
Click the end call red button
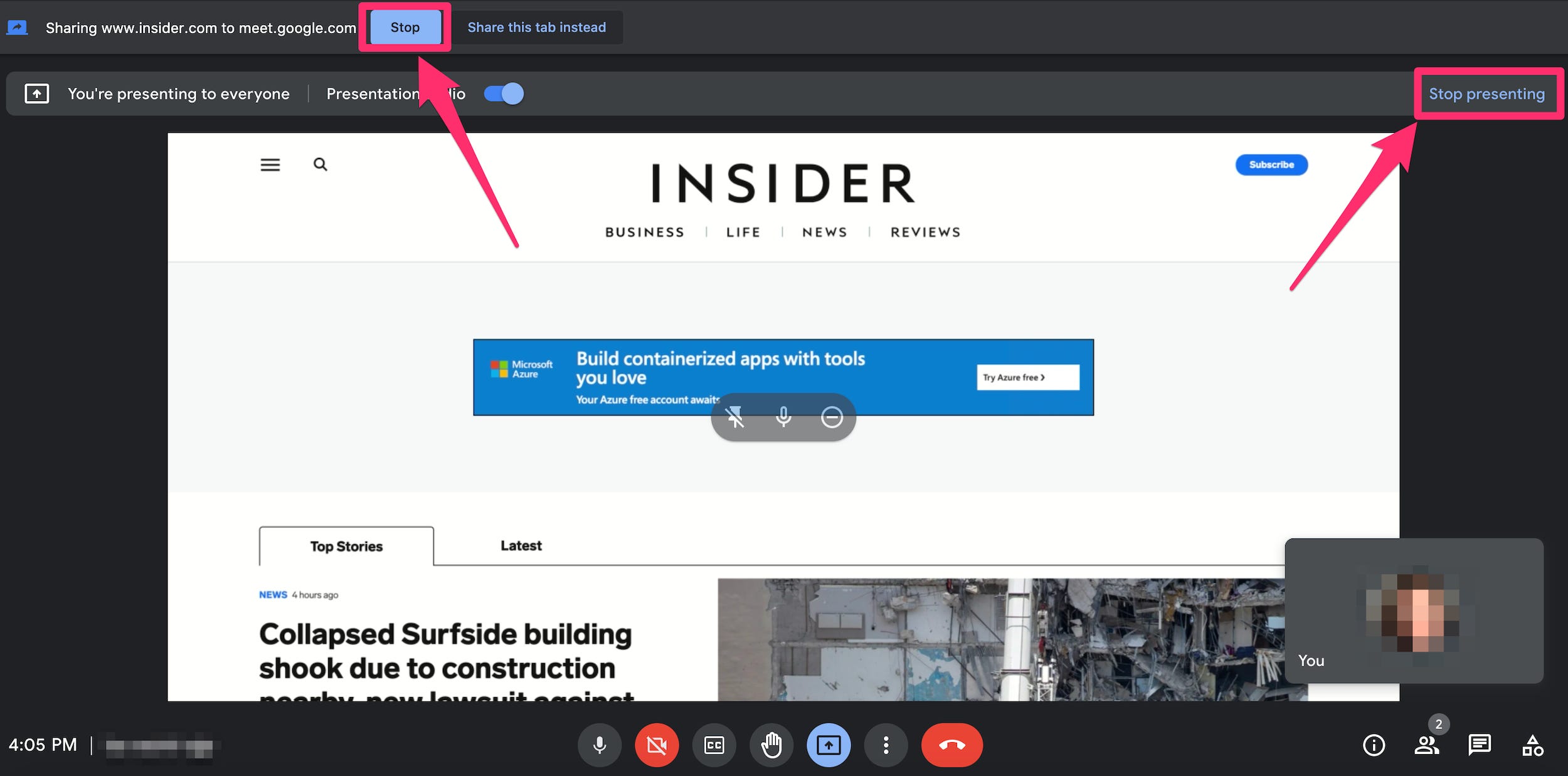pos(950,744)
